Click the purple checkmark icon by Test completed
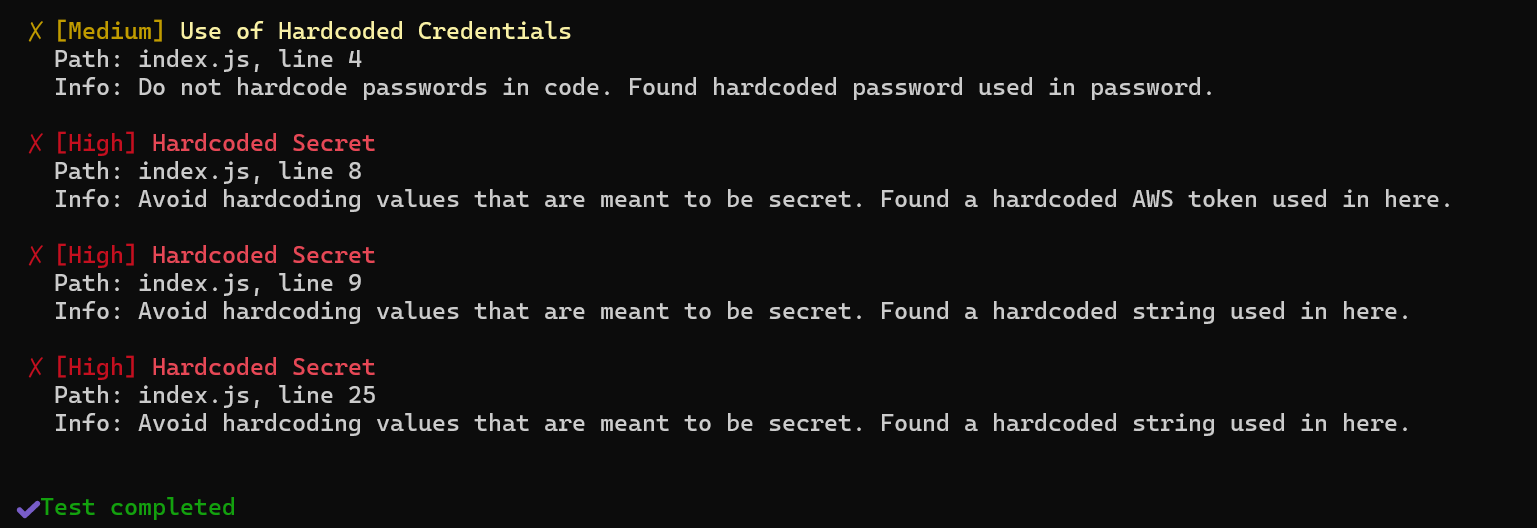Viewport: 1537px width, 528px height. pos(28,508)
